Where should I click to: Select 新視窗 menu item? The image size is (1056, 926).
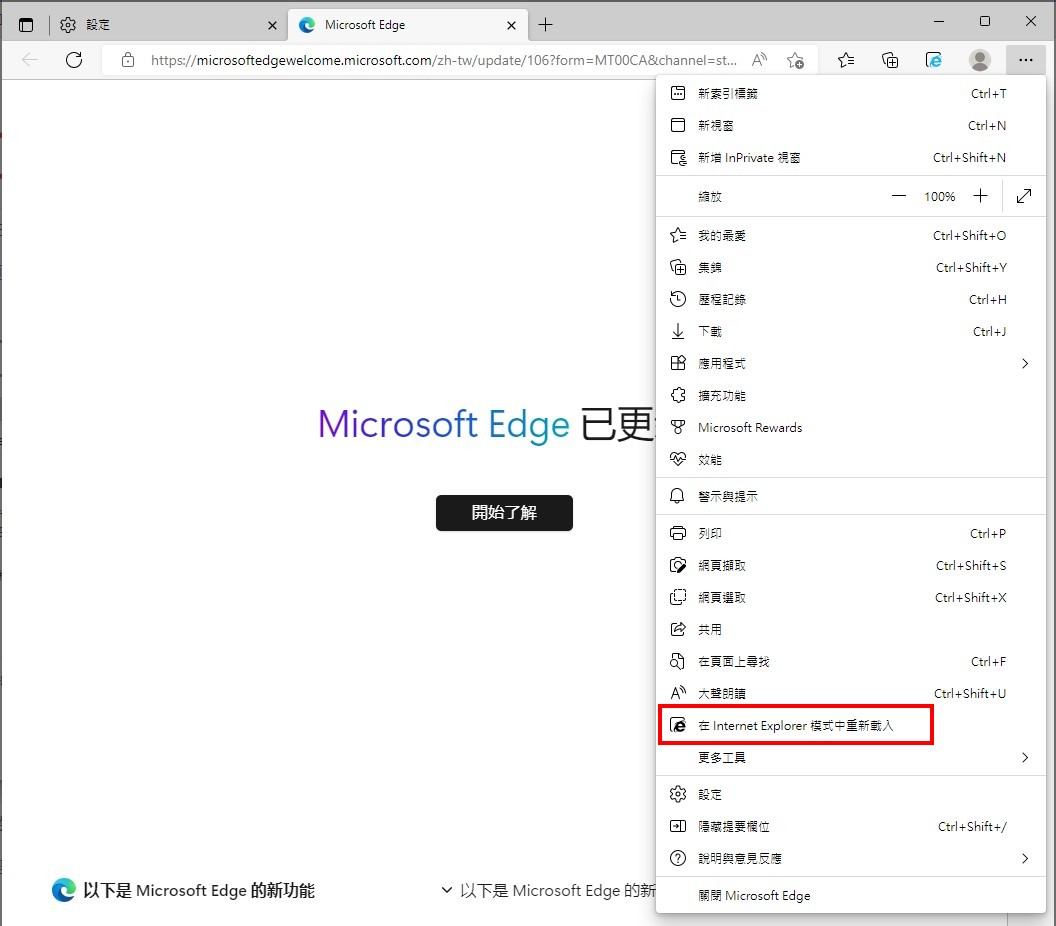click(851, 125)
